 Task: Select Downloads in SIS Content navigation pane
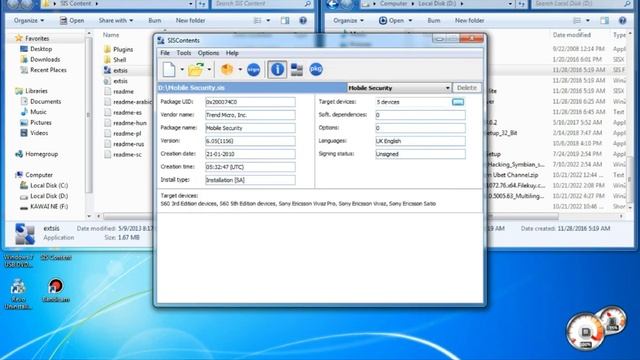pyautogui.click(x=45, y=60)
